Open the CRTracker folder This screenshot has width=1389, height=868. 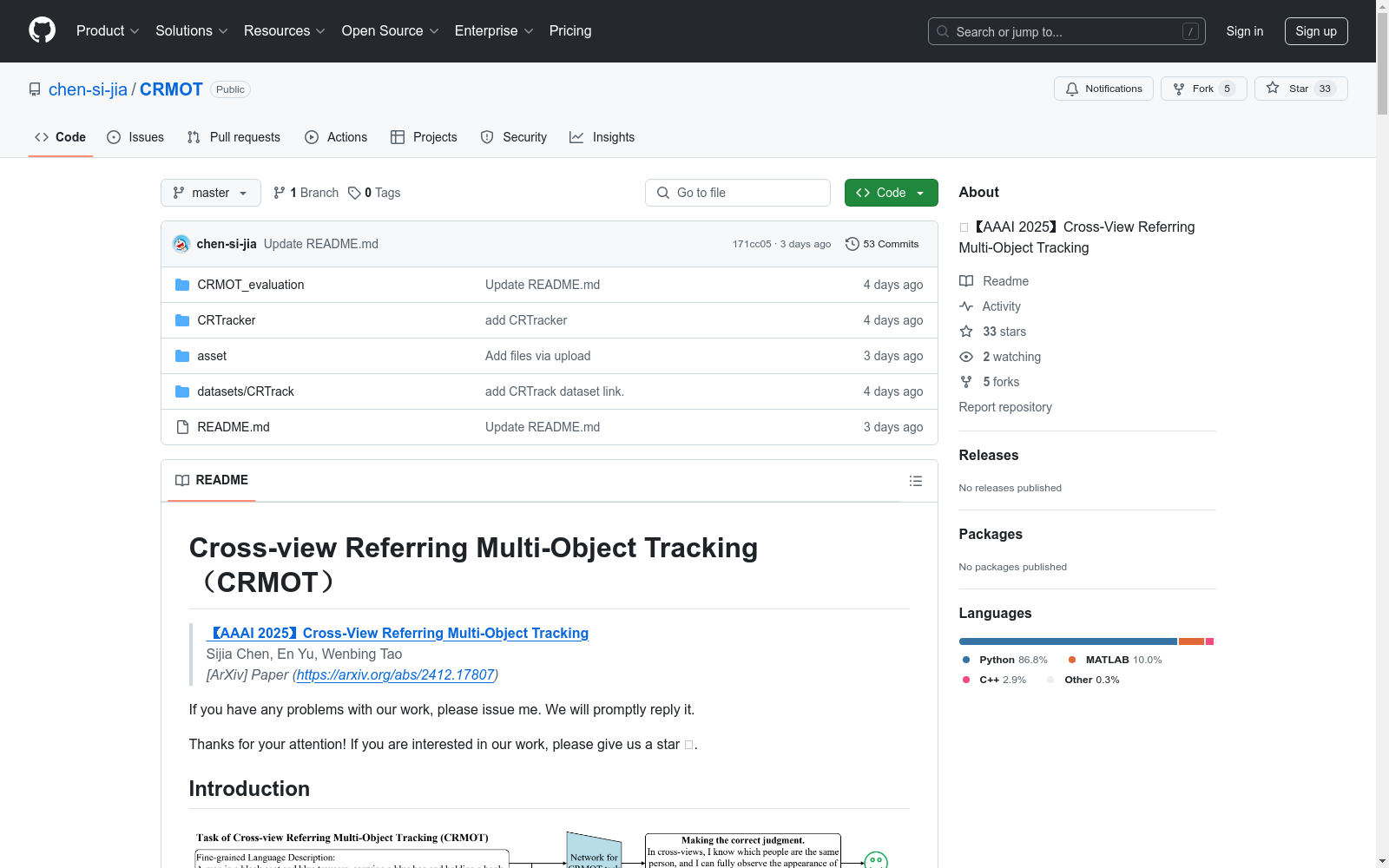tap(227, 320)
